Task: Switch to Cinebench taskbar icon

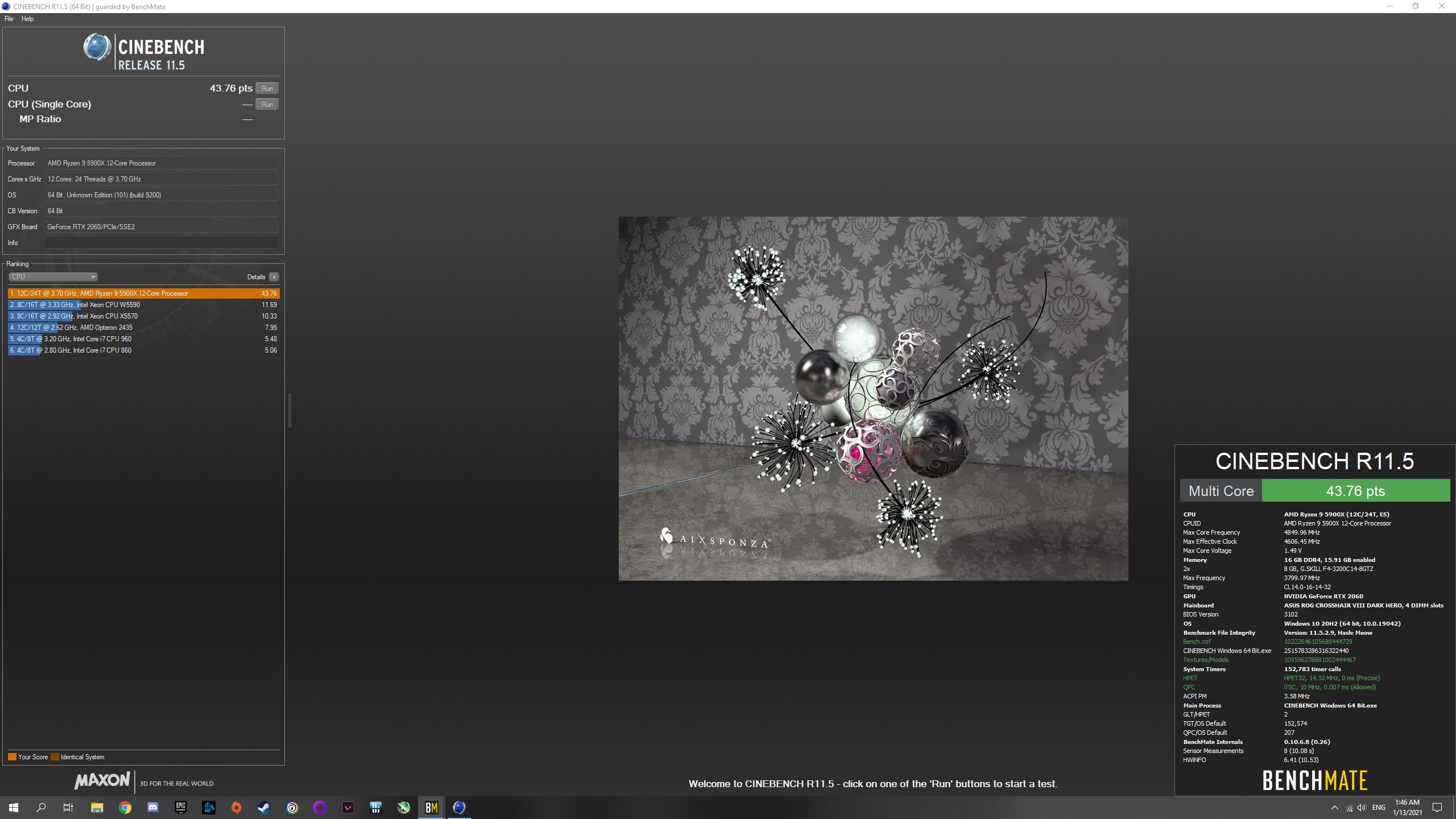Action: tap(460, 808)
